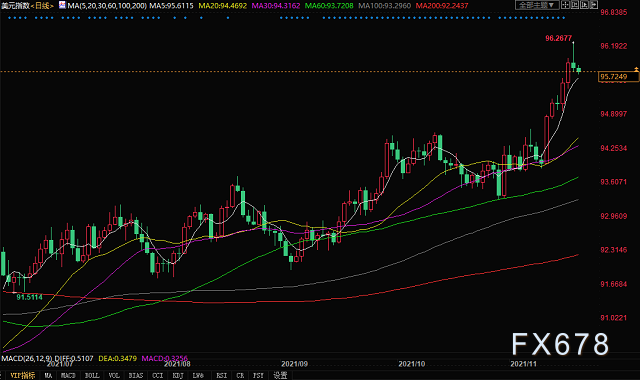
Task: Click the crosshair cursor icon in top toolbar
Action: coord(565,5)
